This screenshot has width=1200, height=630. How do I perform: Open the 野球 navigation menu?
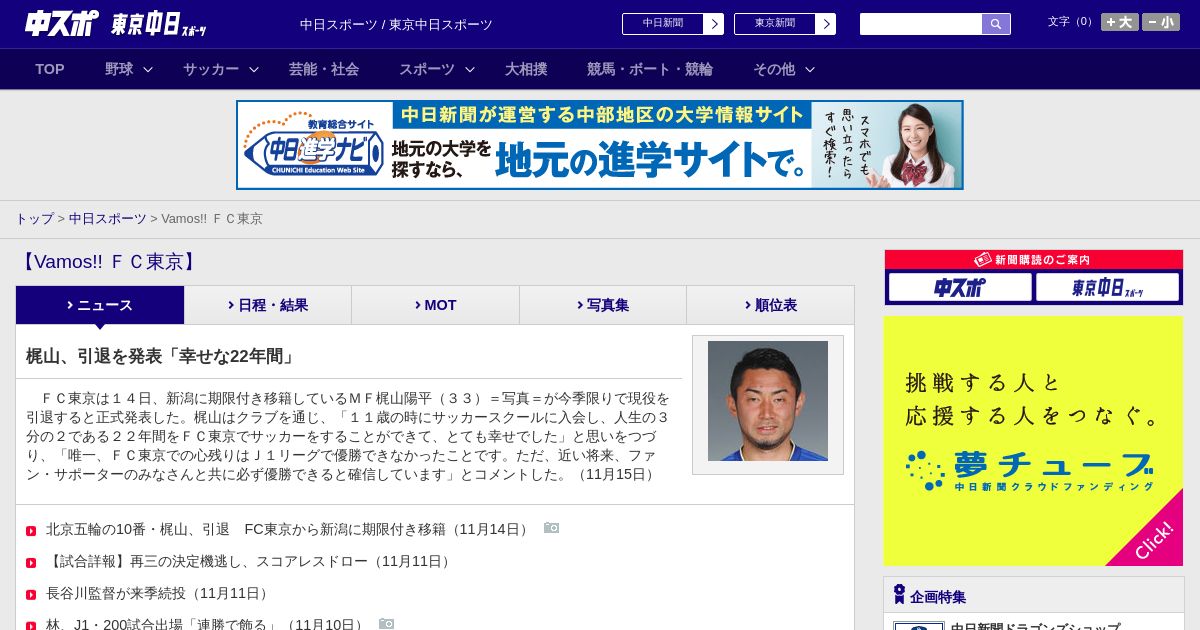[x=119, y=69]
